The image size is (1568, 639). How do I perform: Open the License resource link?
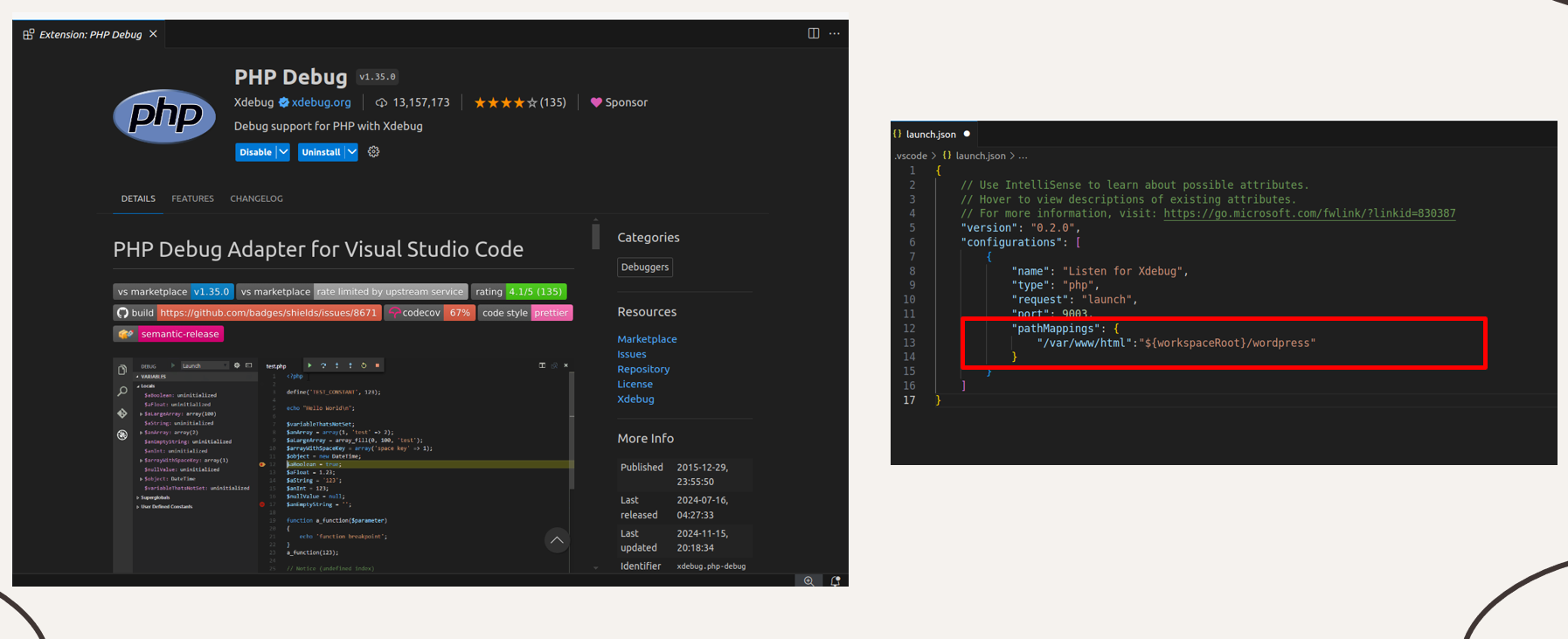(x=635, y=384)
